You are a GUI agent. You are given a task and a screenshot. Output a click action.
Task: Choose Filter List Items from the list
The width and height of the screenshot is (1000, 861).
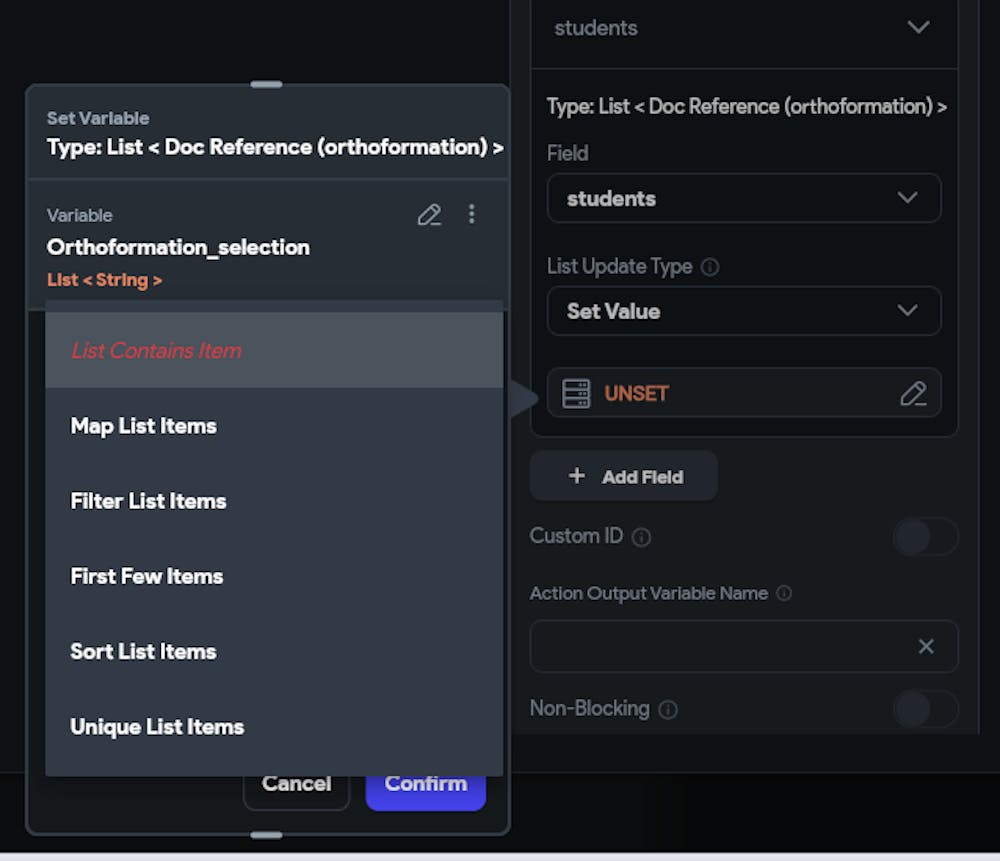(x=149, y=501)
